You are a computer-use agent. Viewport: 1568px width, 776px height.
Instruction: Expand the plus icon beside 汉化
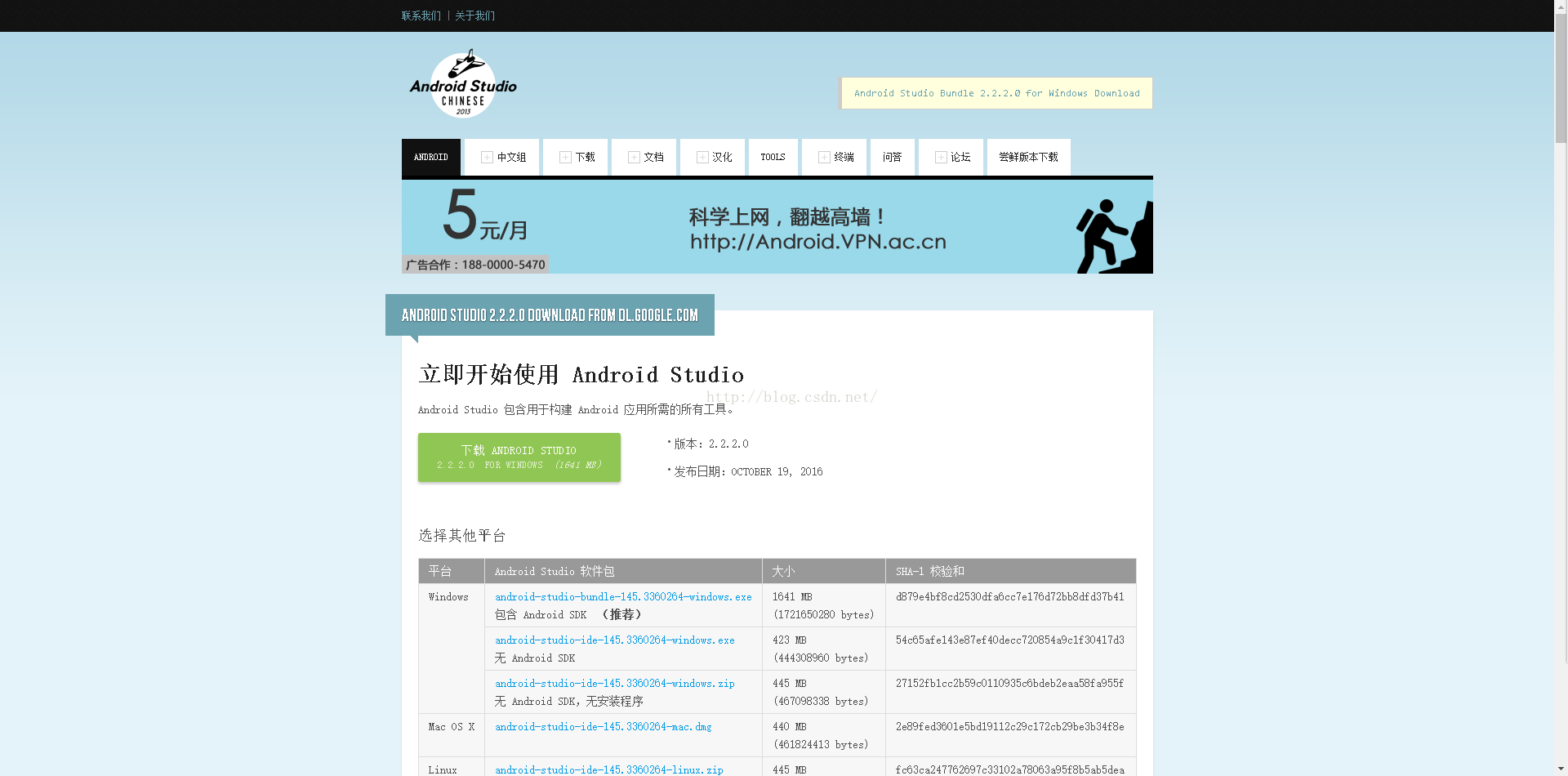(702, 158)
